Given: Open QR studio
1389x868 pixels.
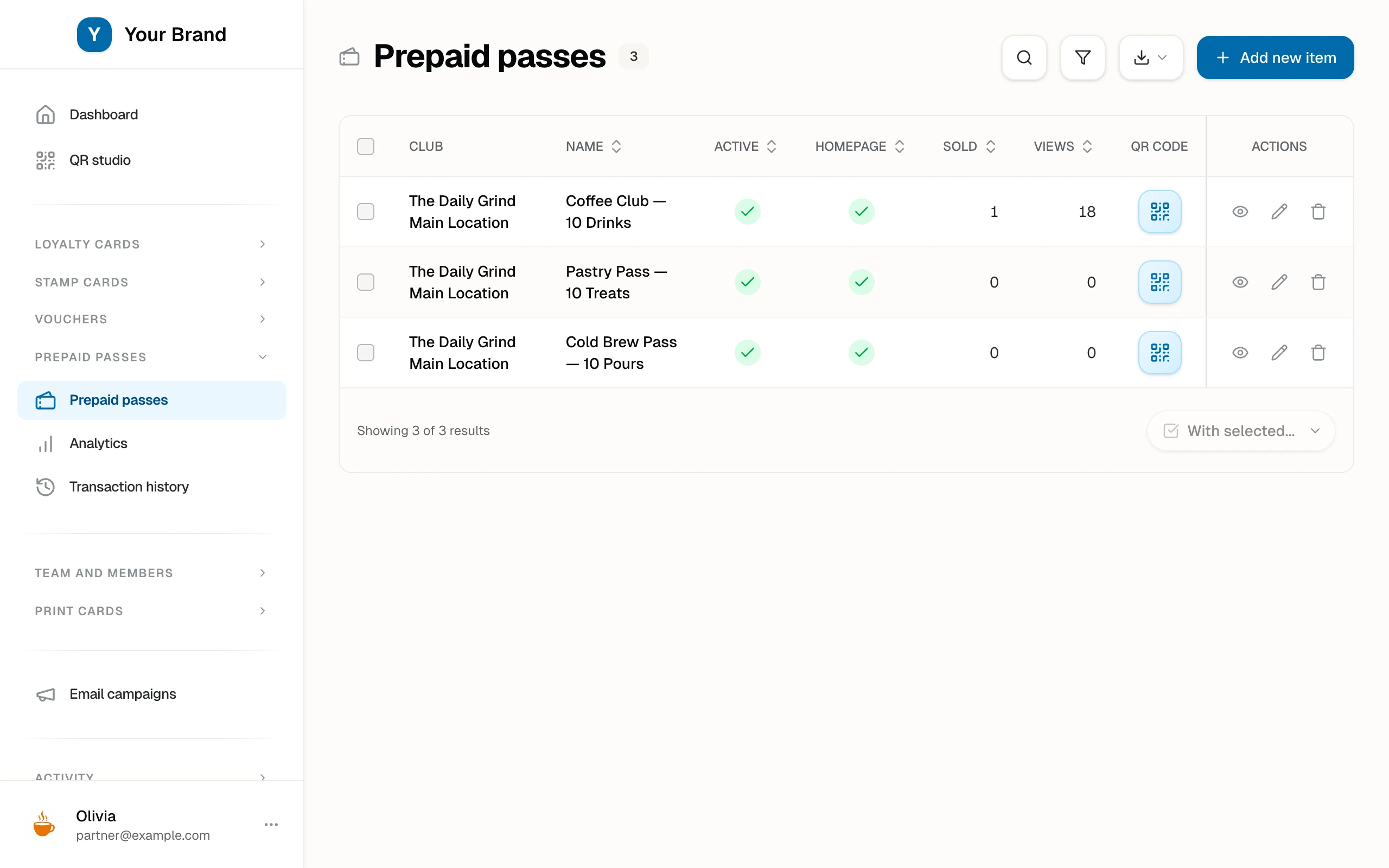Looking at the screenshot, I should pos(151,160).
